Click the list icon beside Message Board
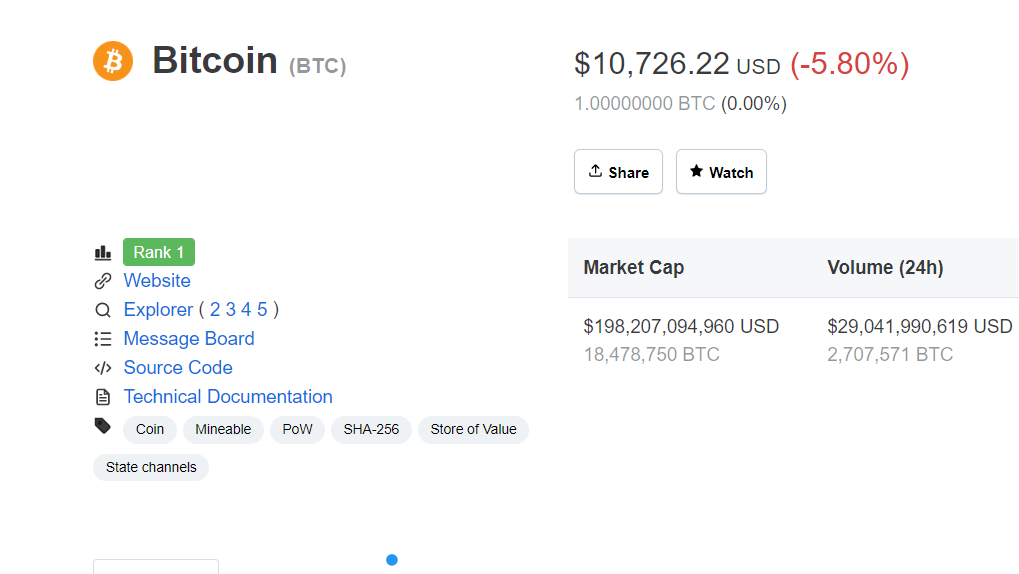 pos(103,339)
